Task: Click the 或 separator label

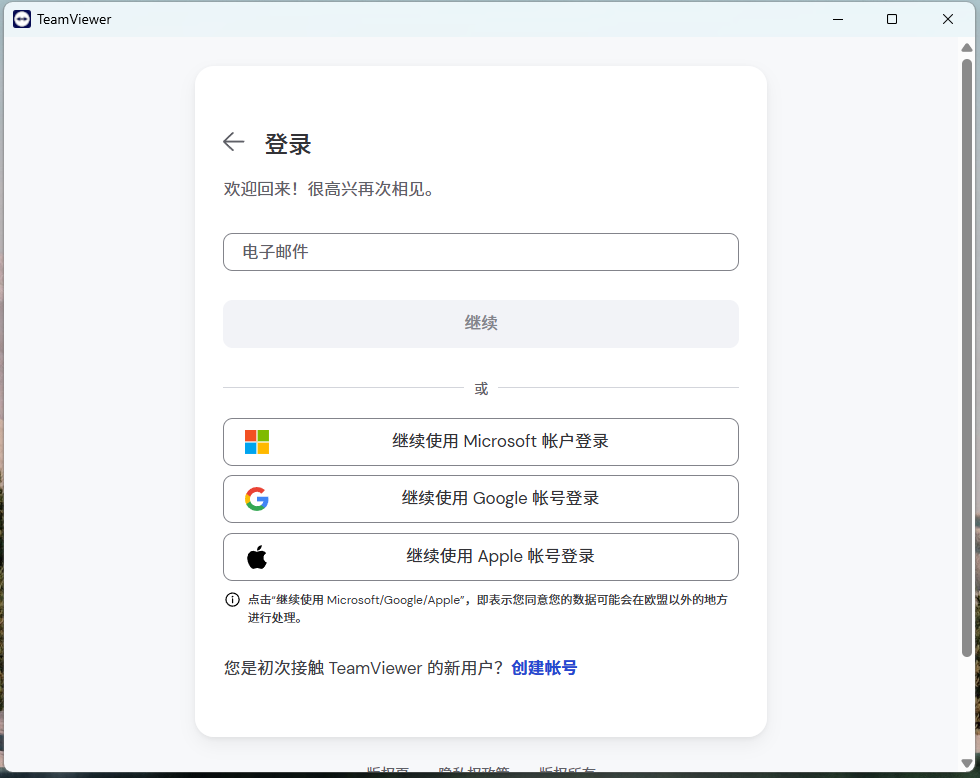Action: 481,389
